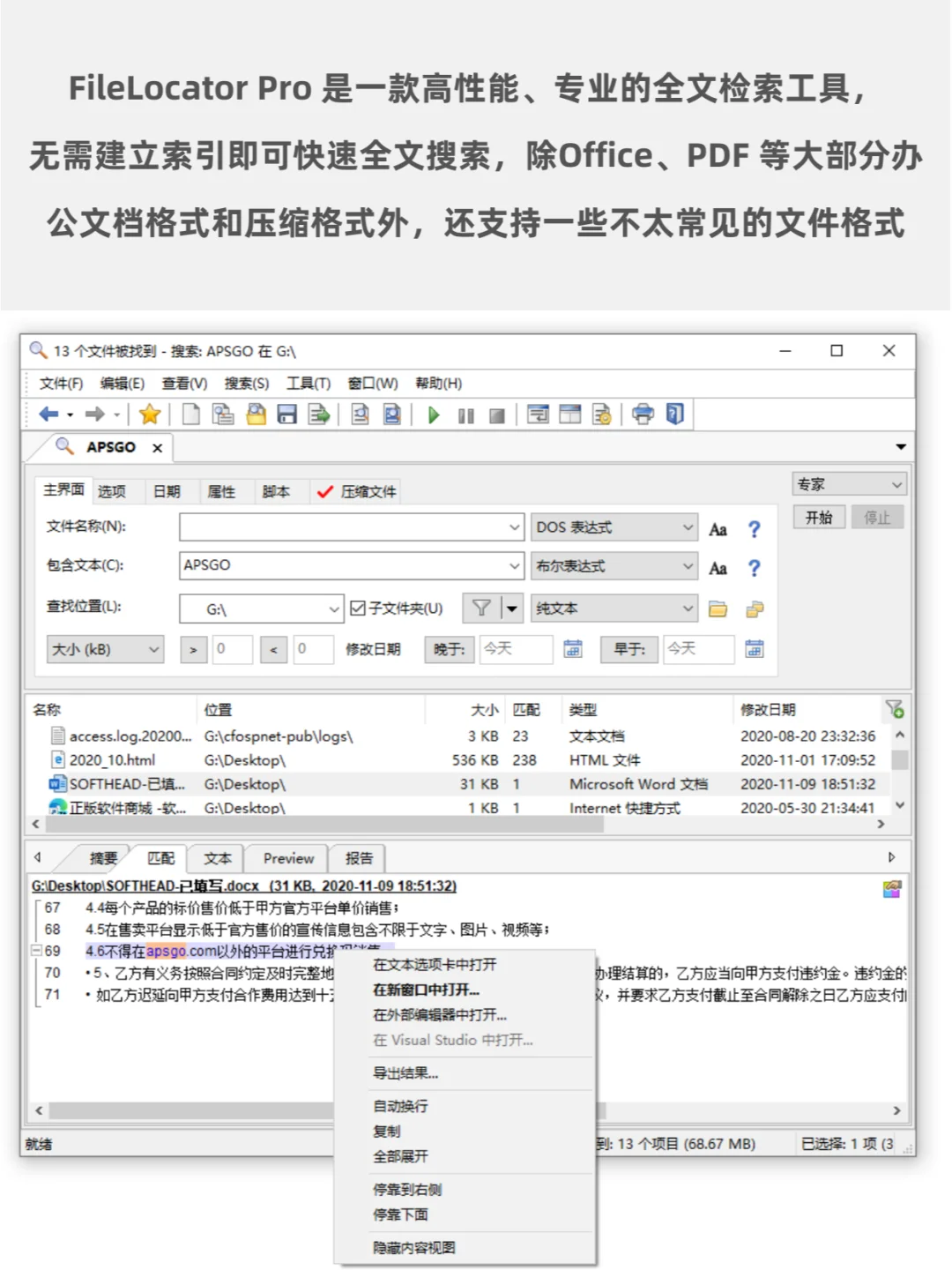This screenshot has height=1270, width=952.
Task: Open the 布尔表达式 dropdown
Action: pos(614,565)
